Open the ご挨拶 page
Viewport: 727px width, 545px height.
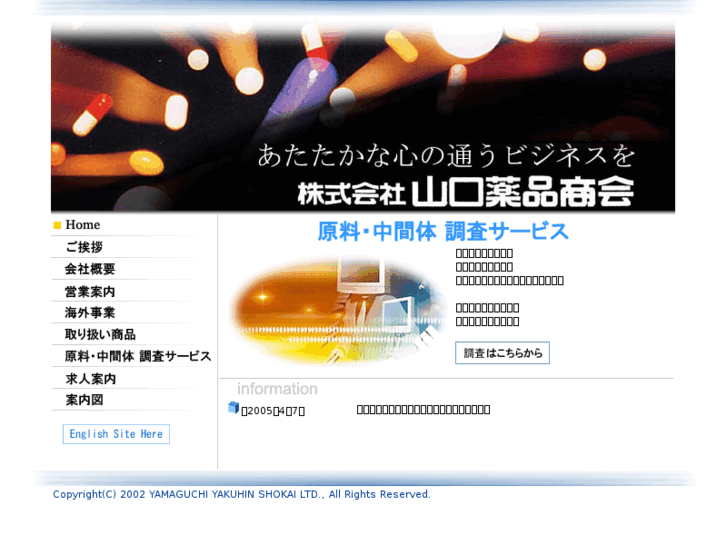[x=84, y=247]
